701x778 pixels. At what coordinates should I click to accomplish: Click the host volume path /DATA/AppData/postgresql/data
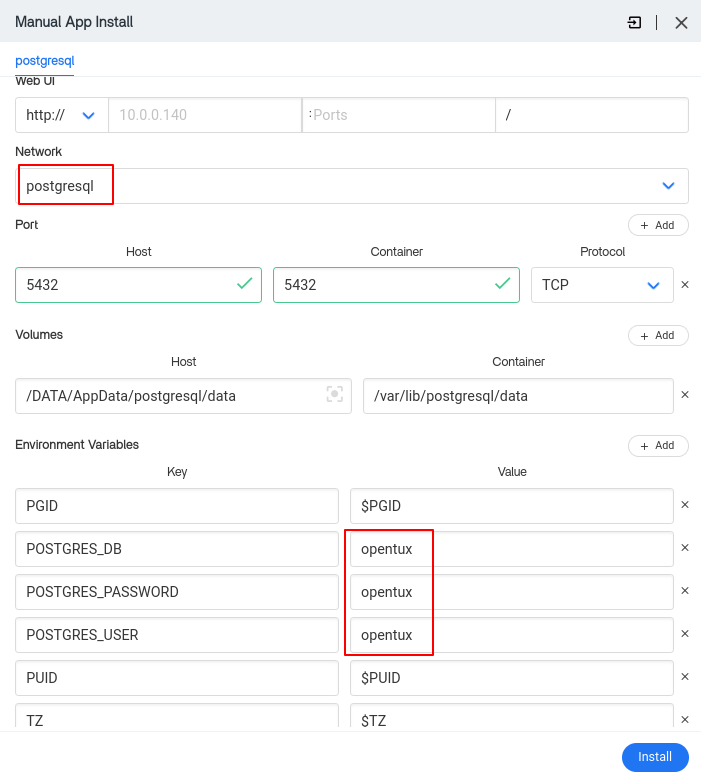184,396
